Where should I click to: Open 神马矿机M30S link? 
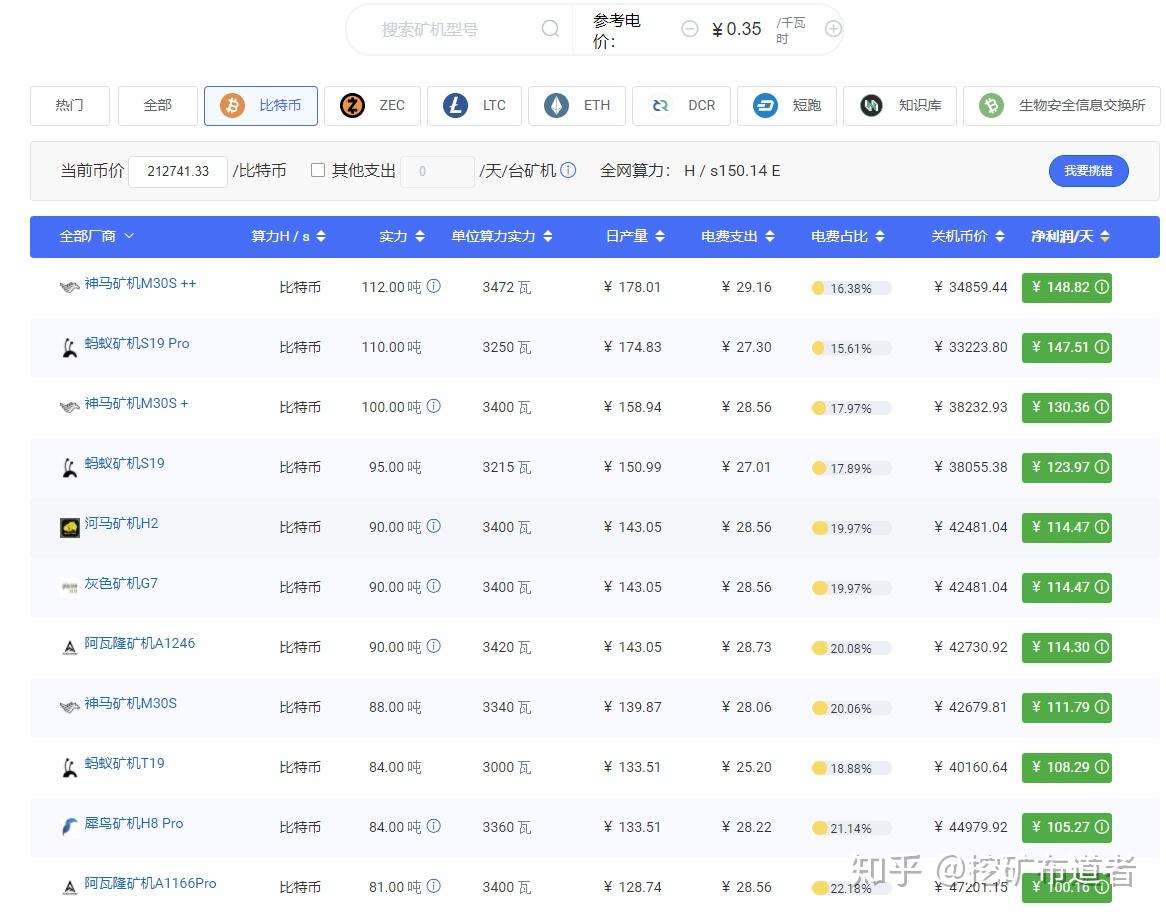pos(130,704)
